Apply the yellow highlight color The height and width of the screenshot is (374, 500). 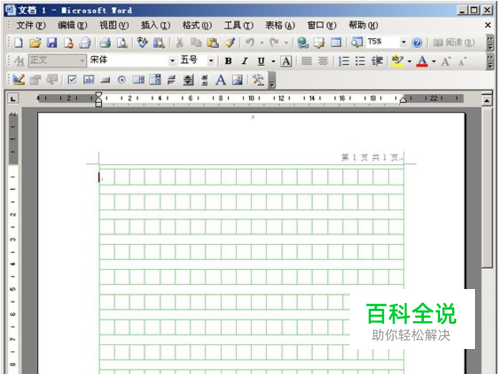point(398,61)
